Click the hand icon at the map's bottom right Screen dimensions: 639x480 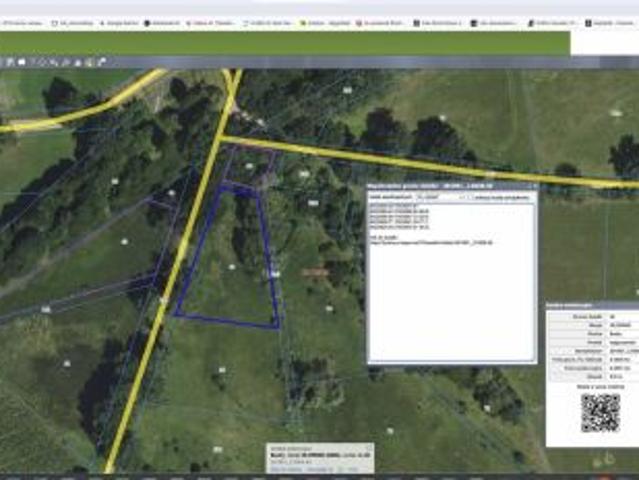point(610,459)
